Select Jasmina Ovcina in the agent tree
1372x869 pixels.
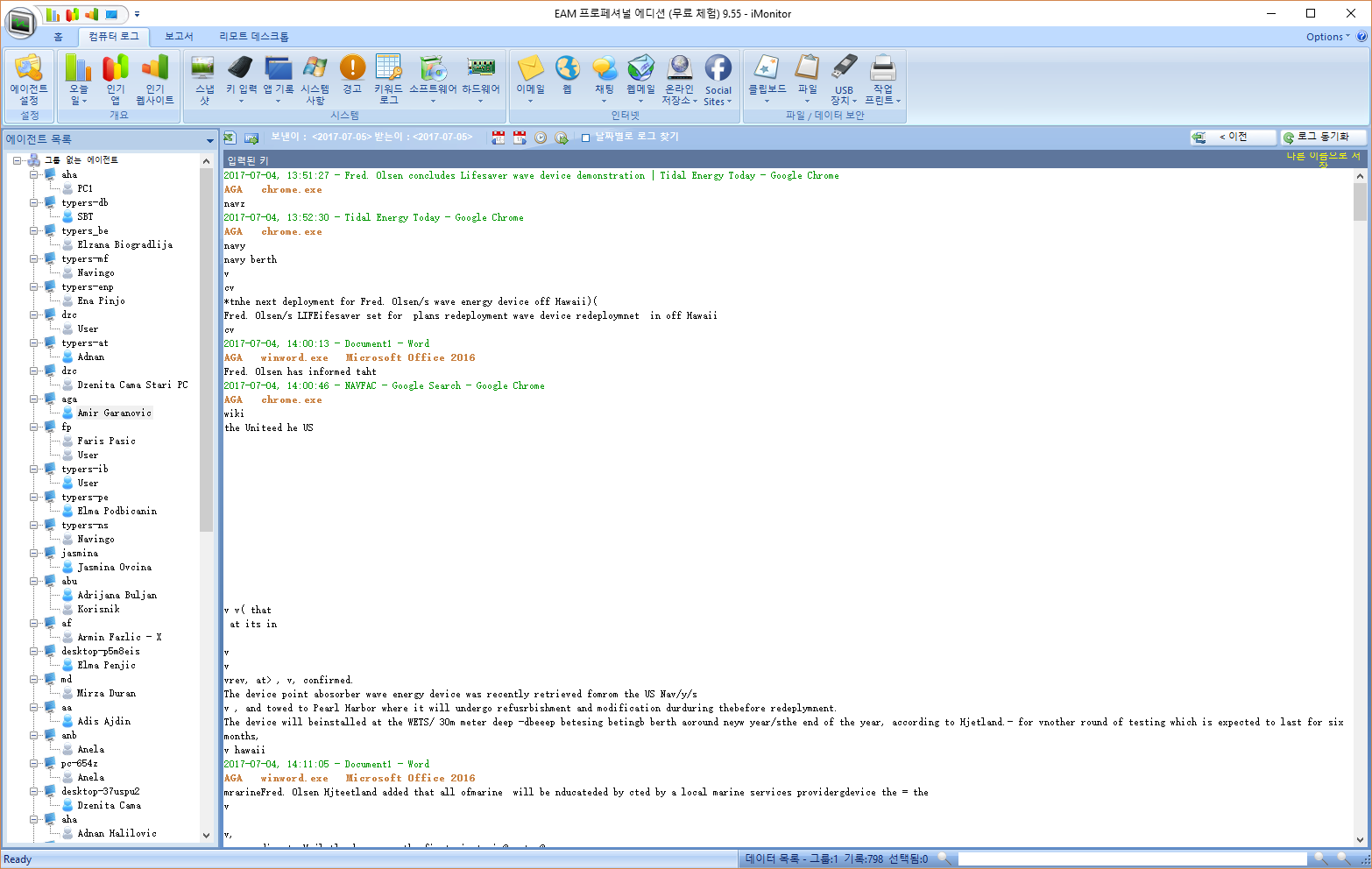[114, 567]
